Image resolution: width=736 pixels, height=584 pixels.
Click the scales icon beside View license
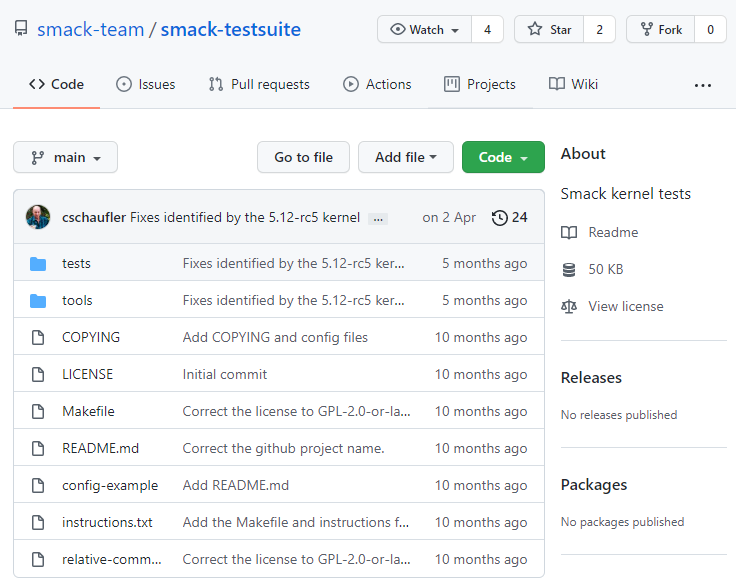pyautogui.click(x=569, y=307)
